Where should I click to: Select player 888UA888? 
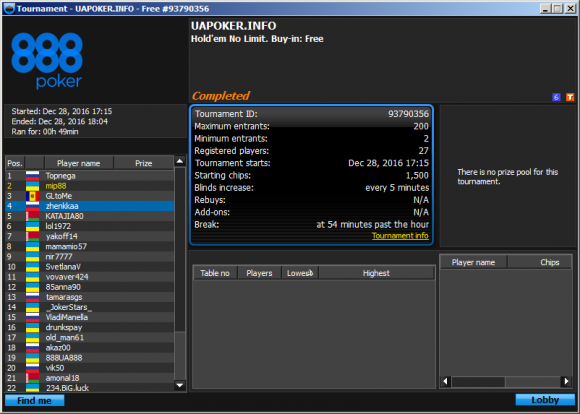[90, 358]
